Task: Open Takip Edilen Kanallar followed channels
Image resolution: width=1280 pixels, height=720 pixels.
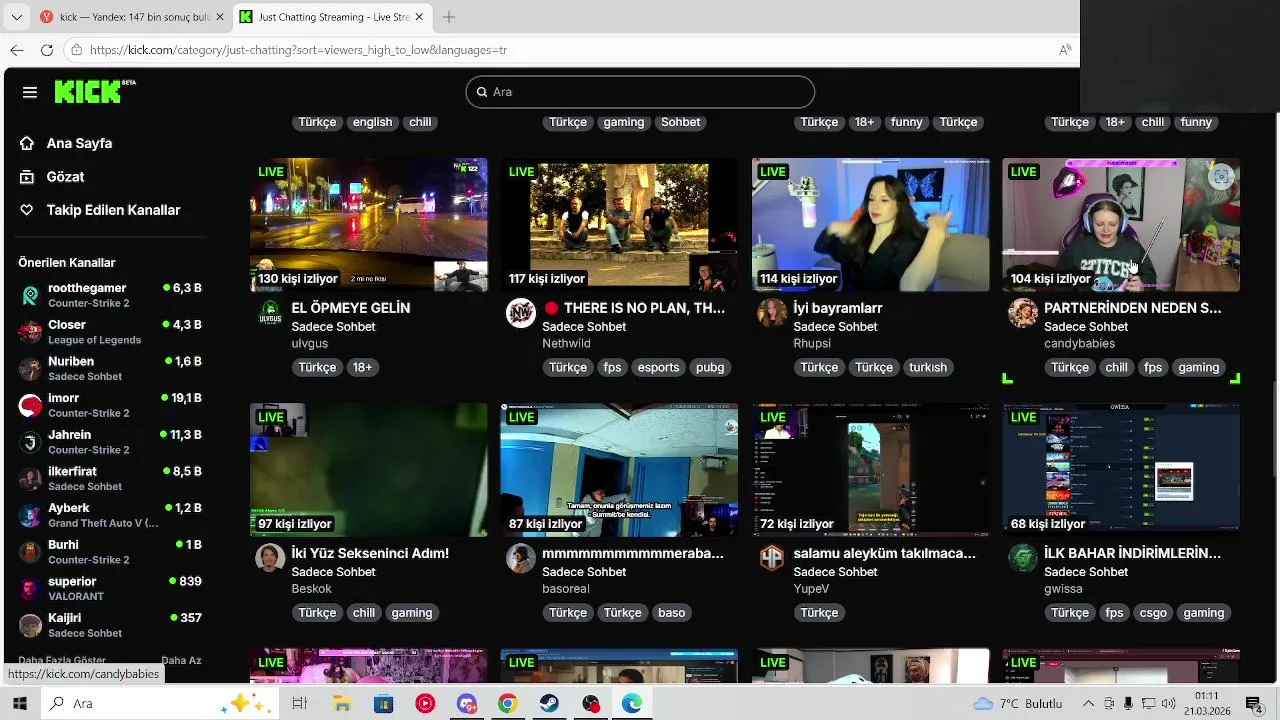Action: [100, 210]
